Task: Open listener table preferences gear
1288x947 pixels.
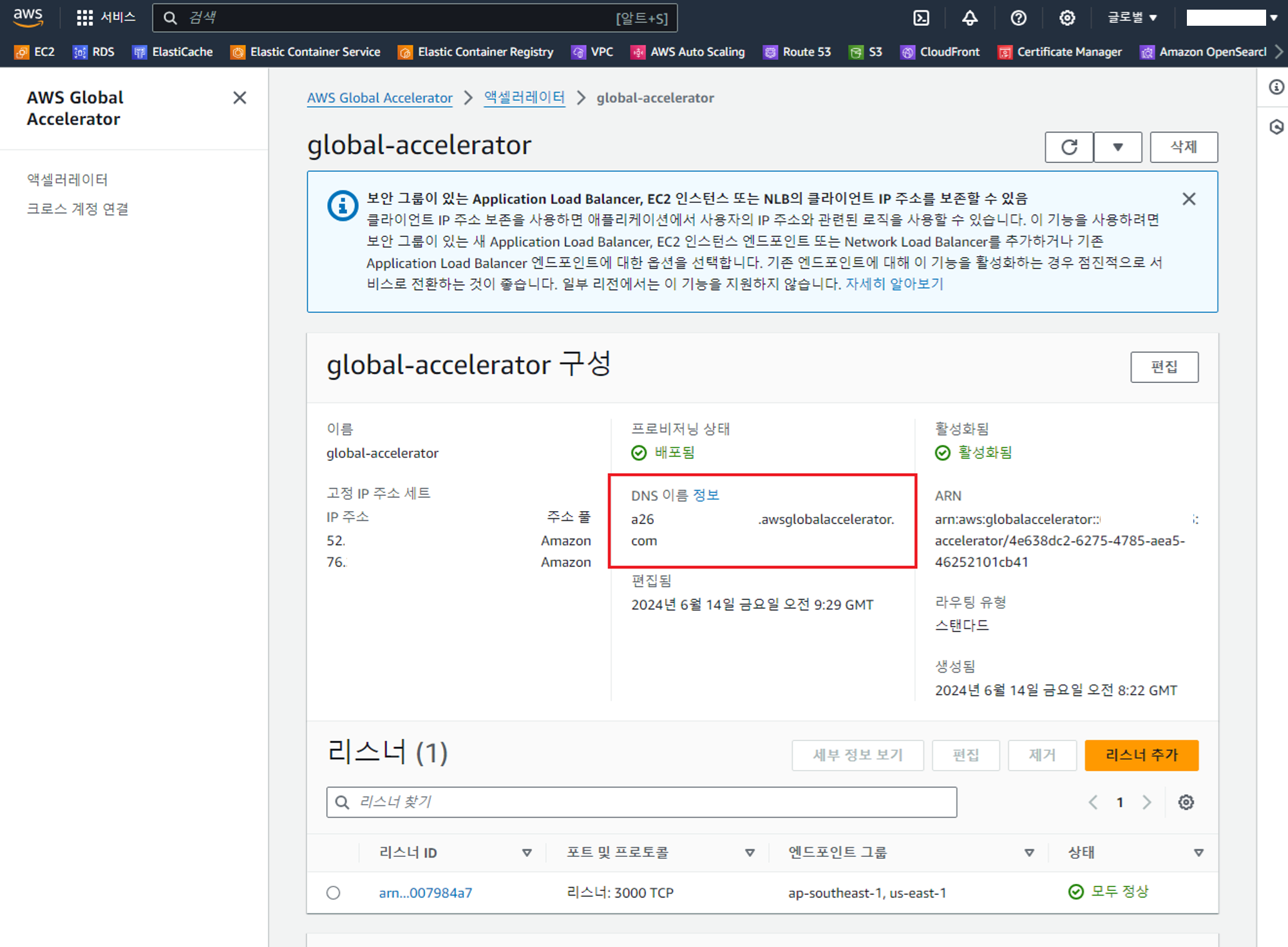Action: pos(1186,802)
